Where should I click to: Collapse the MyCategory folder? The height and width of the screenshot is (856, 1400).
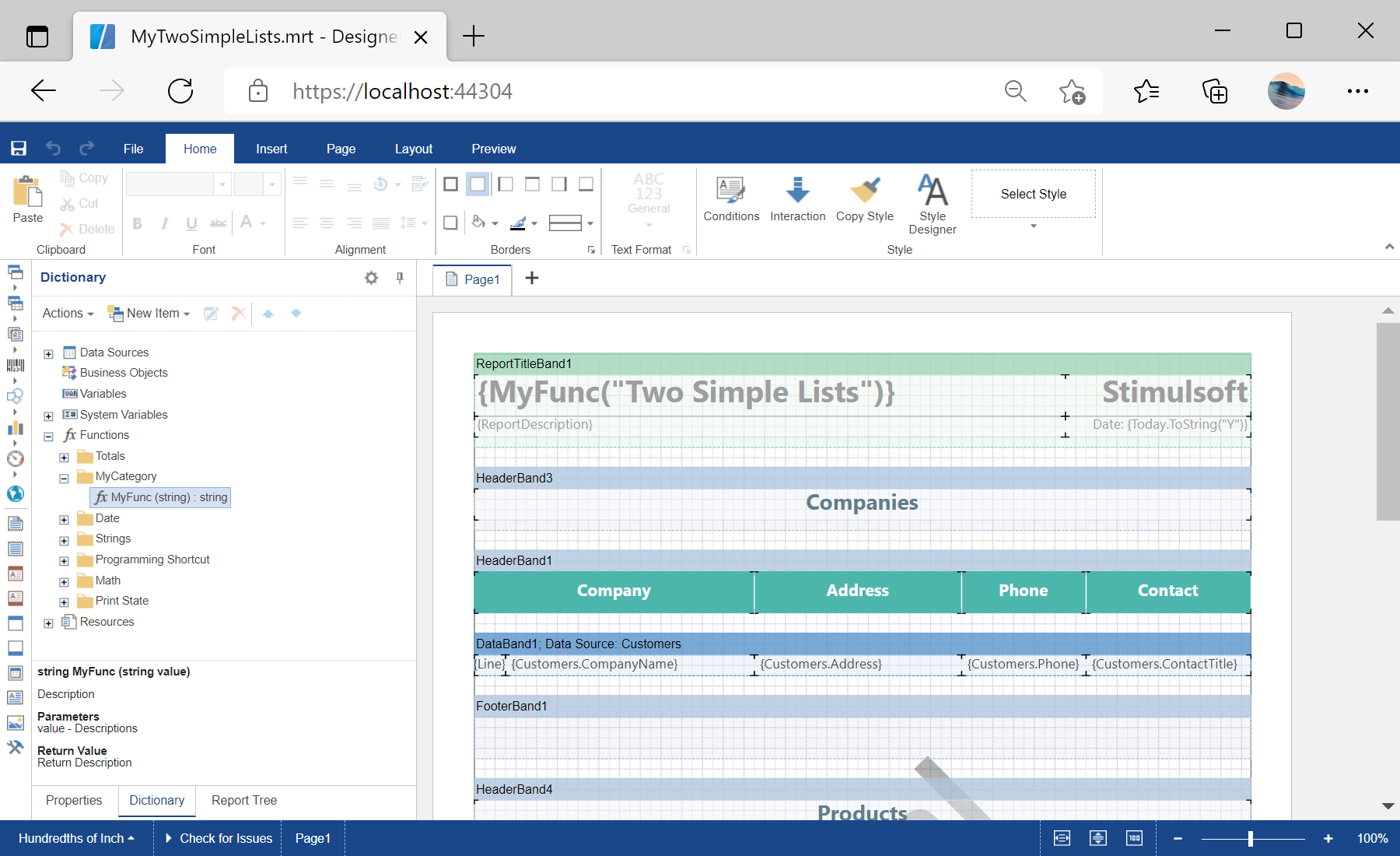[64, 479]
